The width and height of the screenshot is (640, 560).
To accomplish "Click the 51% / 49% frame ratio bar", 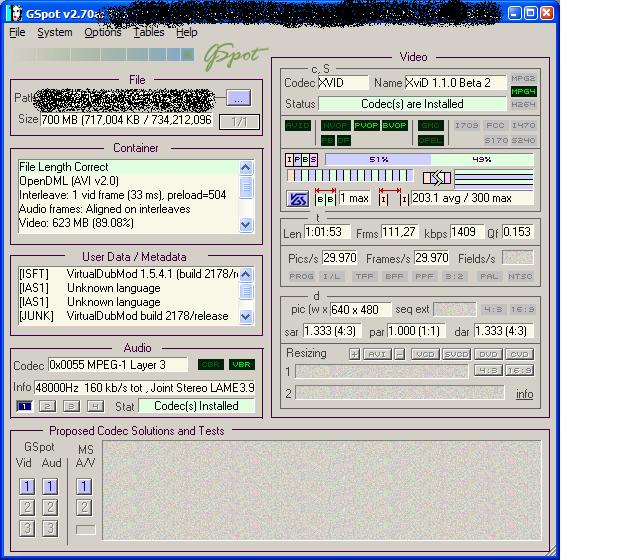I will [x=429, y=160].
